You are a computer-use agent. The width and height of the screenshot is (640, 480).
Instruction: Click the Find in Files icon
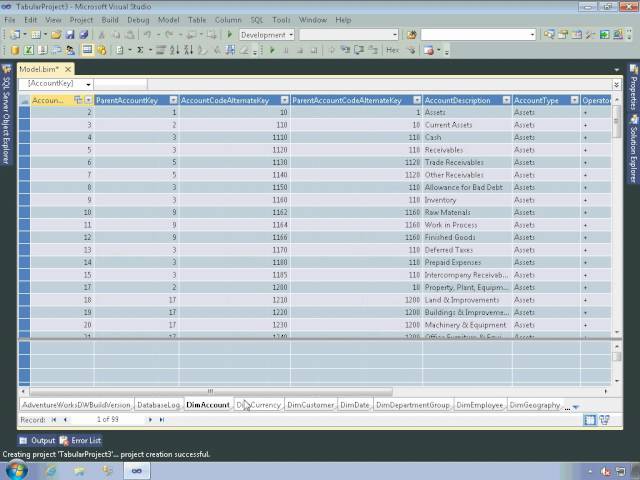coord(411,35)
